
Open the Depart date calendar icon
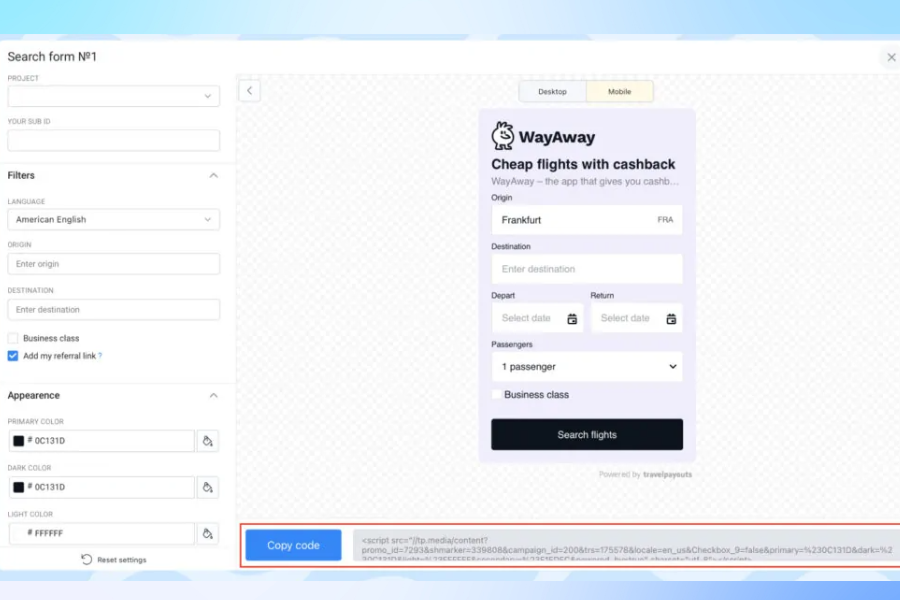tap(572, 319)
